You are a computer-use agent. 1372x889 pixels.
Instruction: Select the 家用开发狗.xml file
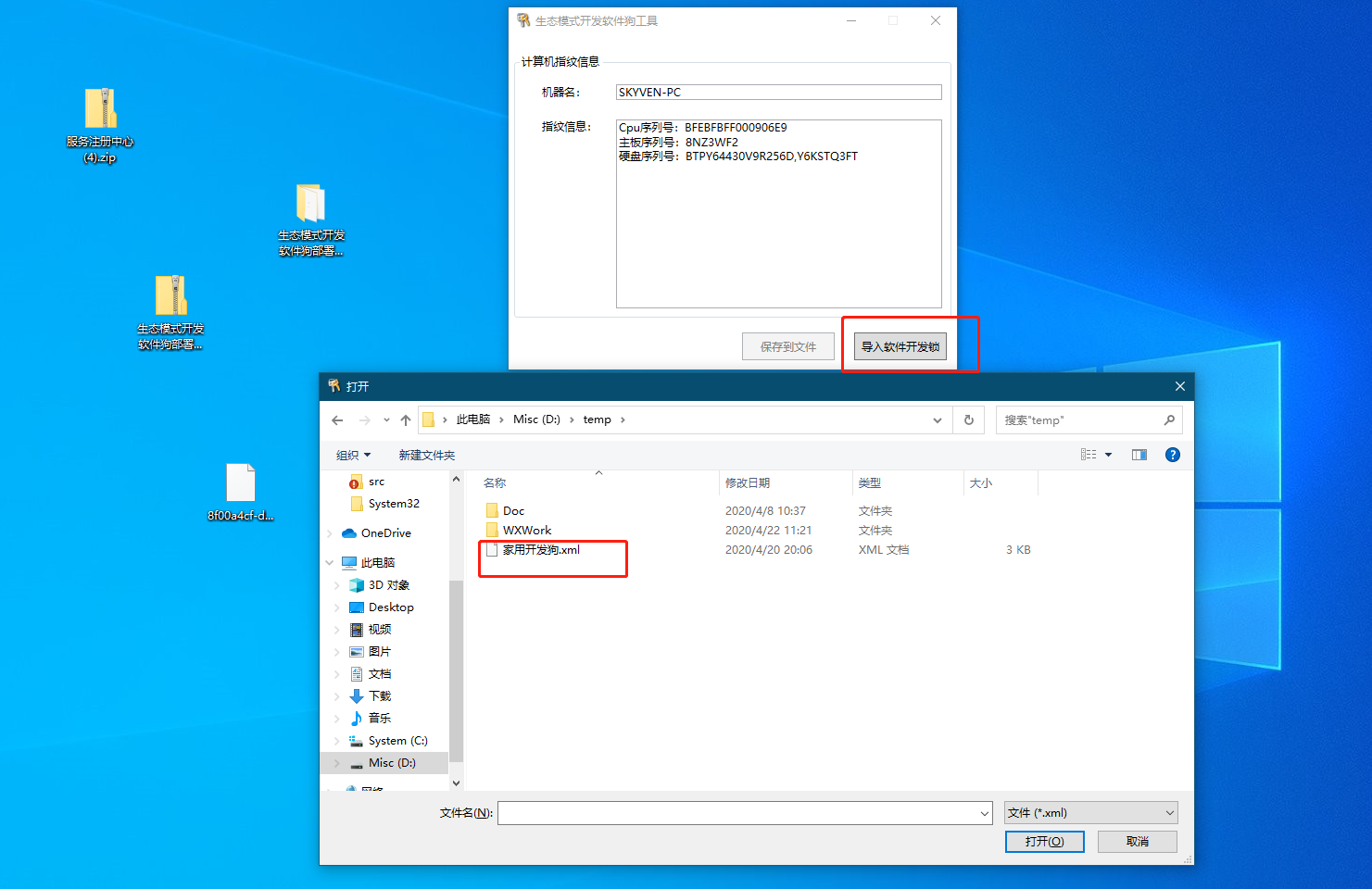click(541, 550)
